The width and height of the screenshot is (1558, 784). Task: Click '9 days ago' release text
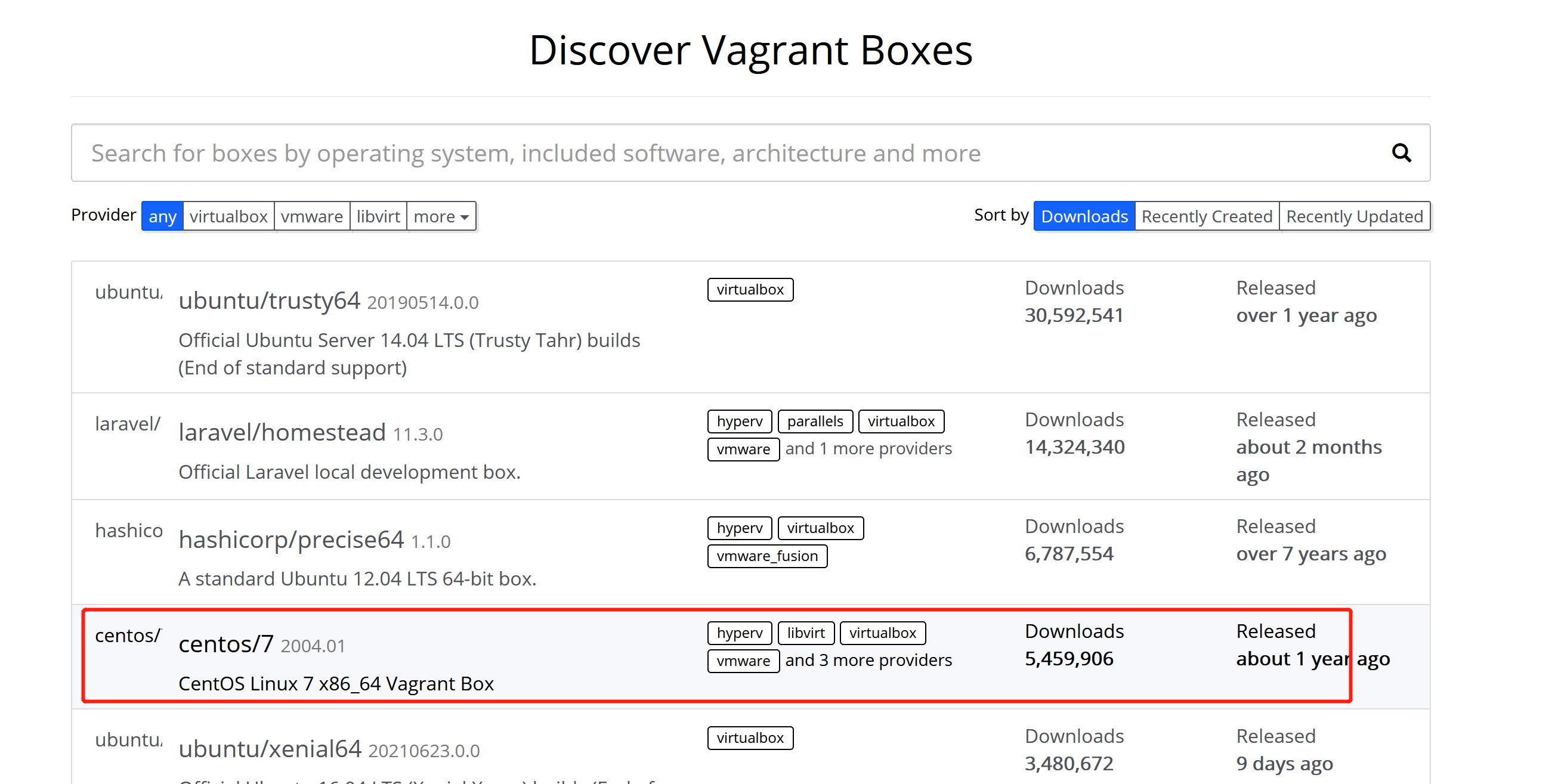pyautogui.click(x=1284, y=764)
